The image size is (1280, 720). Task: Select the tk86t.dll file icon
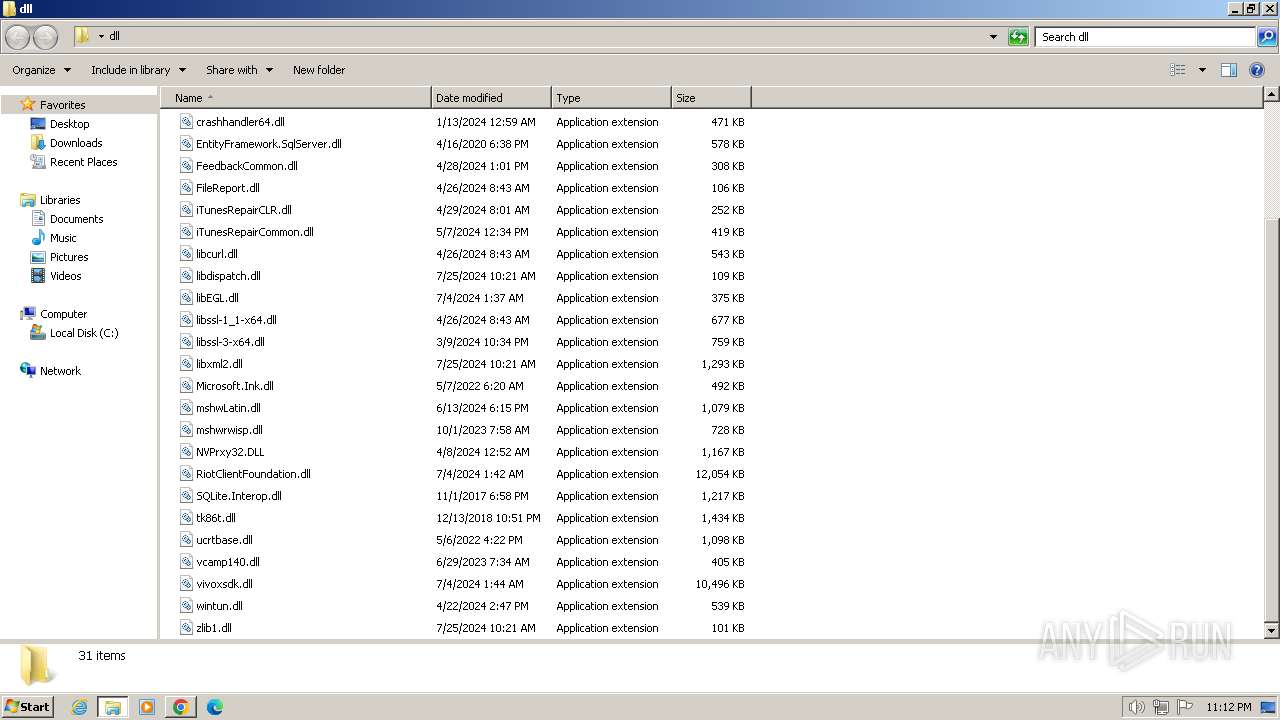click(186, 518)
